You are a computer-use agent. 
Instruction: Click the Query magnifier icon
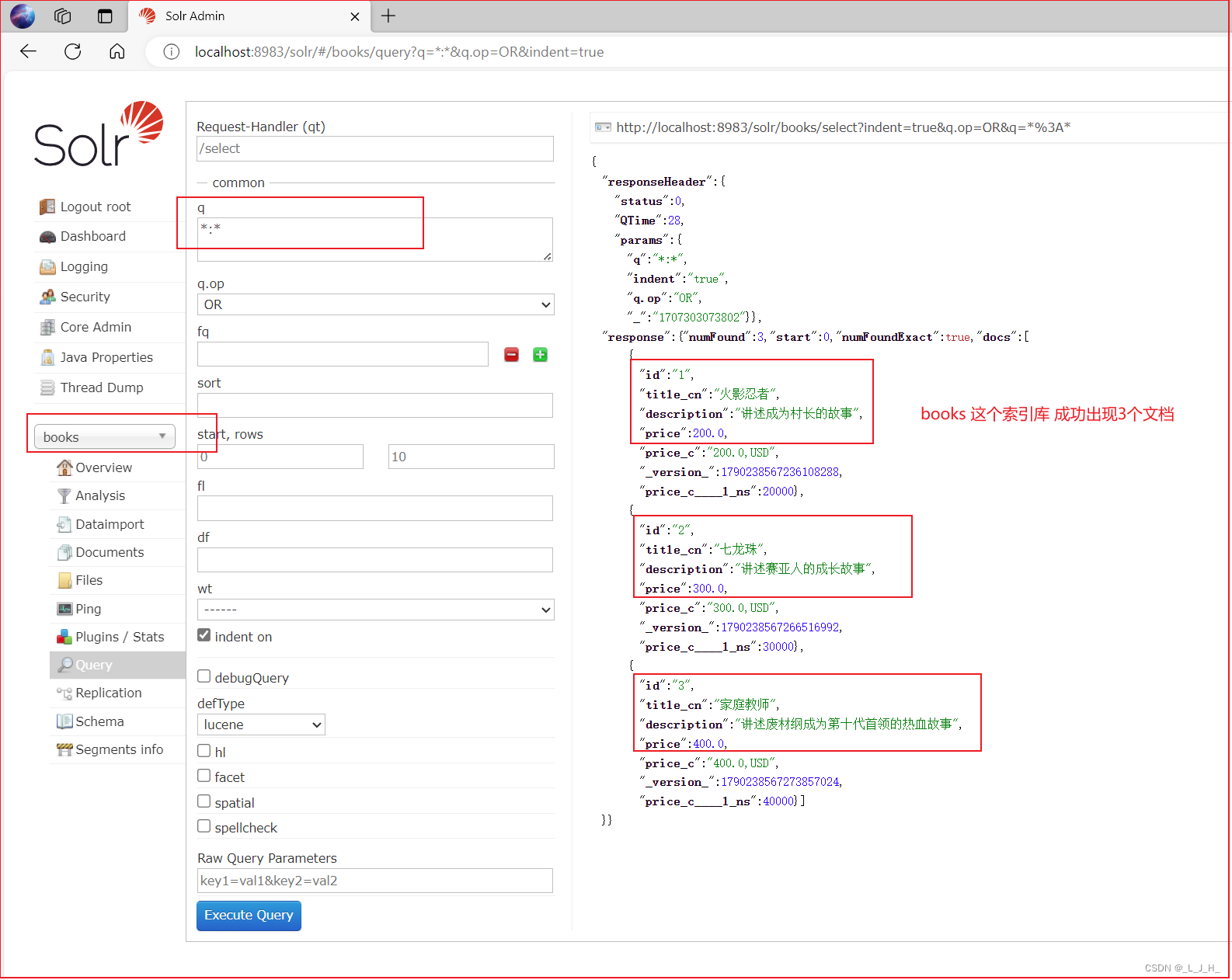(65, 665)
